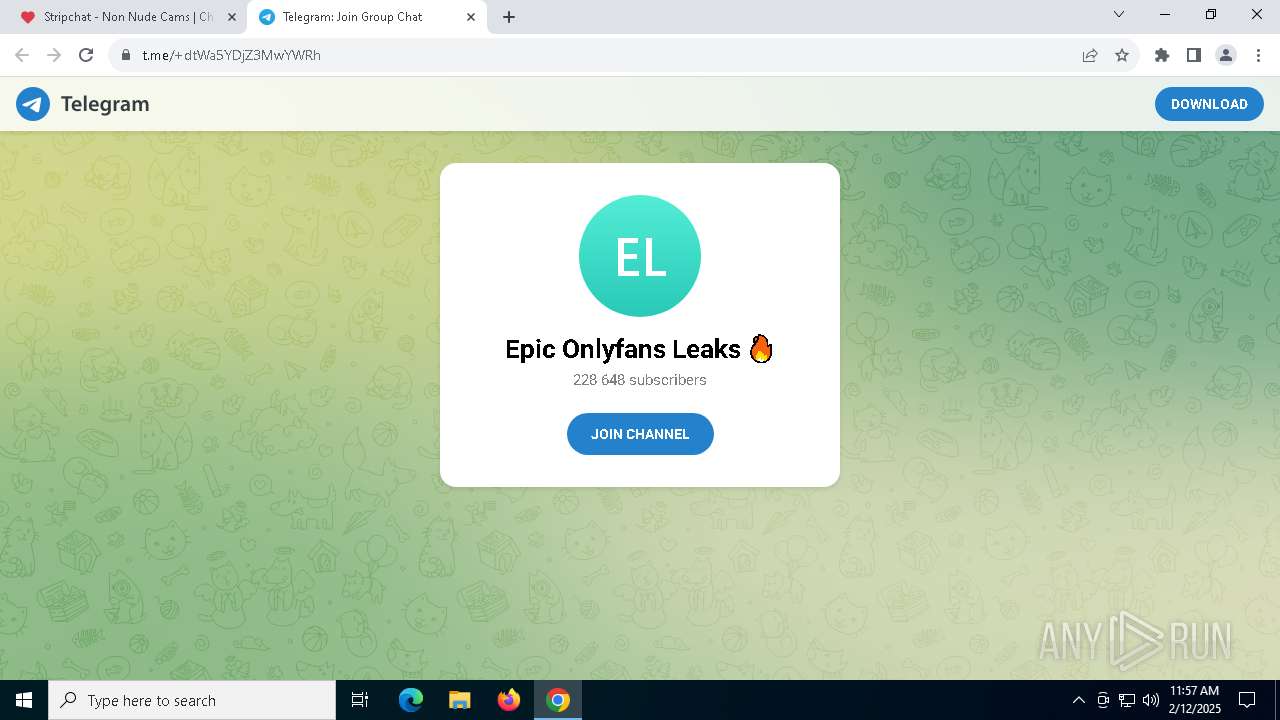The image size is (1280, 720).
Task: View site information lock icon
Action: point(125,55)
